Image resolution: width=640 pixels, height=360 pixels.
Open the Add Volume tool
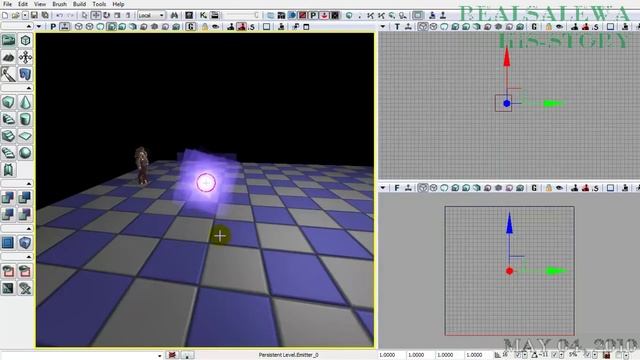tap(25, 242)
